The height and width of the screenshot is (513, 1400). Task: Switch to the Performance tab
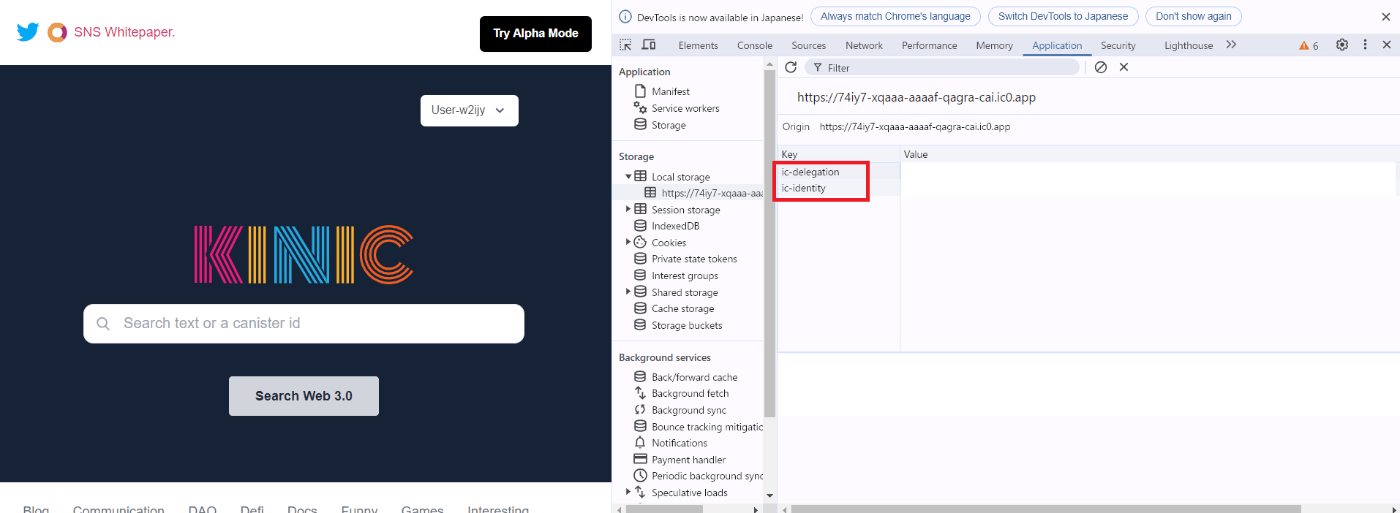coord(929,46)
